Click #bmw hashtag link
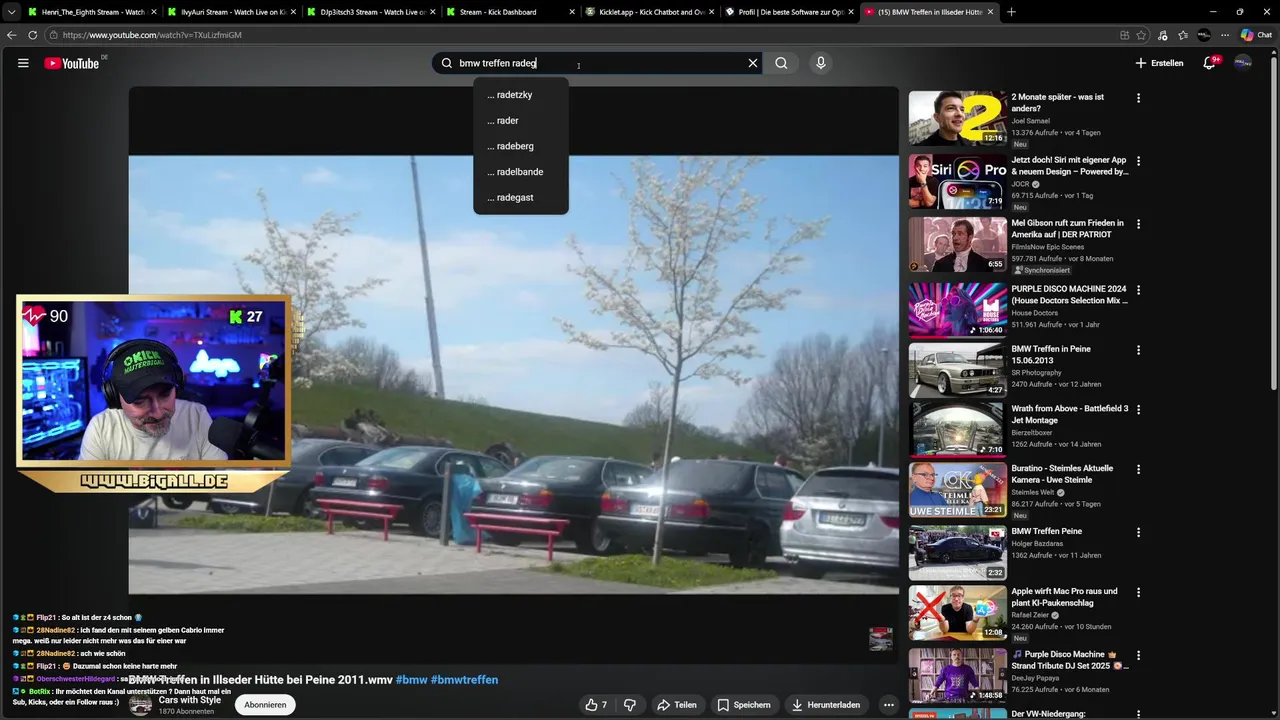 click(411, 680)
